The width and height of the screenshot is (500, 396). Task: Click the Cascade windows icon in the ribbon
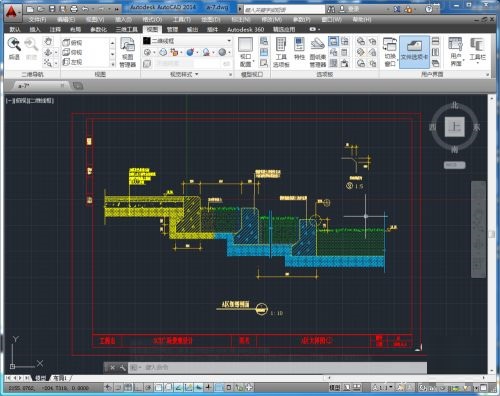coord(435,63)
